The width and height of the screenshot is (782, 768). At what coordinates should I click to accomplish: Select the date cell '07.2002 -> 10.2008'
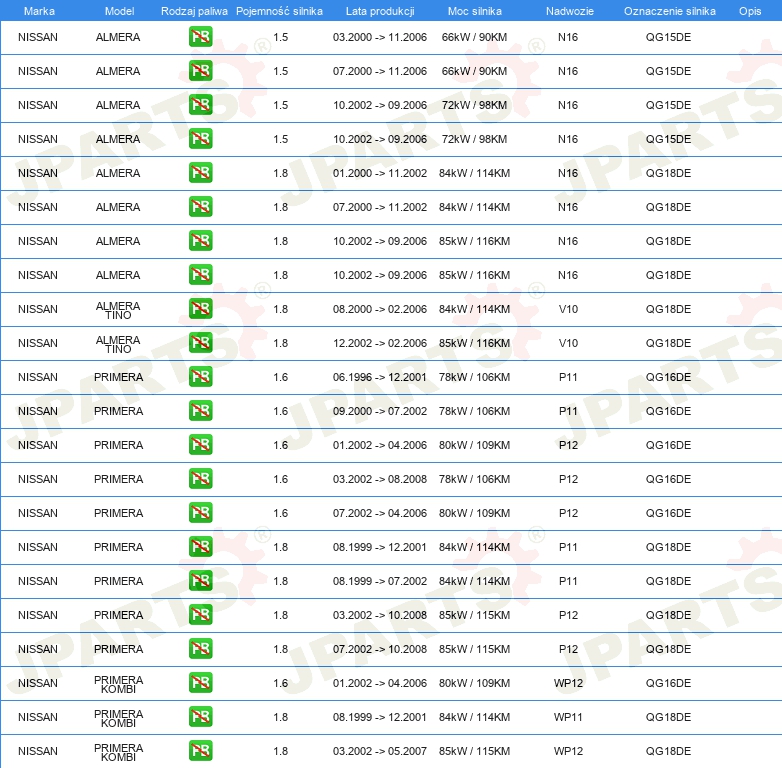pos(380,649)
